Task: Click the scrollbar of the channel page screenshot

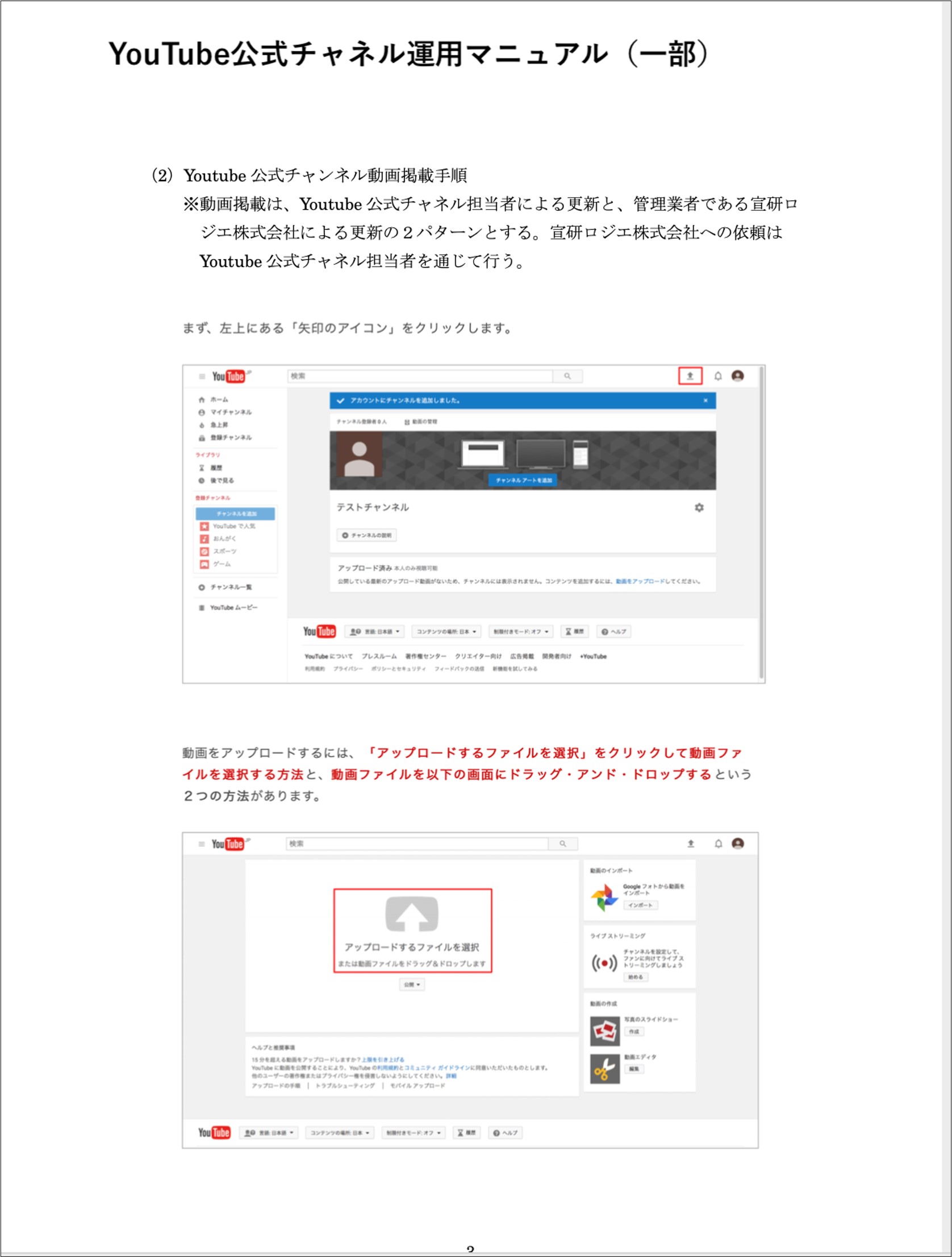Action: pos(762,523)
